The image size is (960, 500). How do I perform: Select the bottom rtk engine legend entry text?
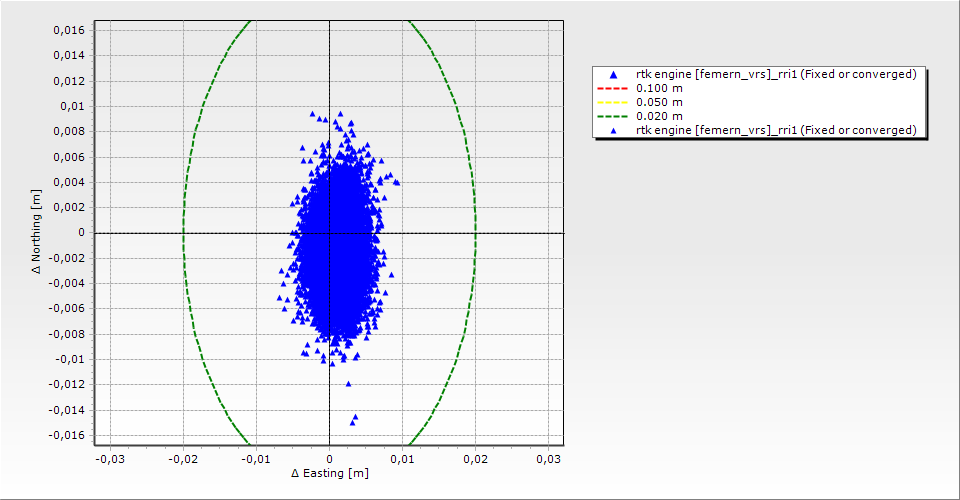[x=776, y=130]
